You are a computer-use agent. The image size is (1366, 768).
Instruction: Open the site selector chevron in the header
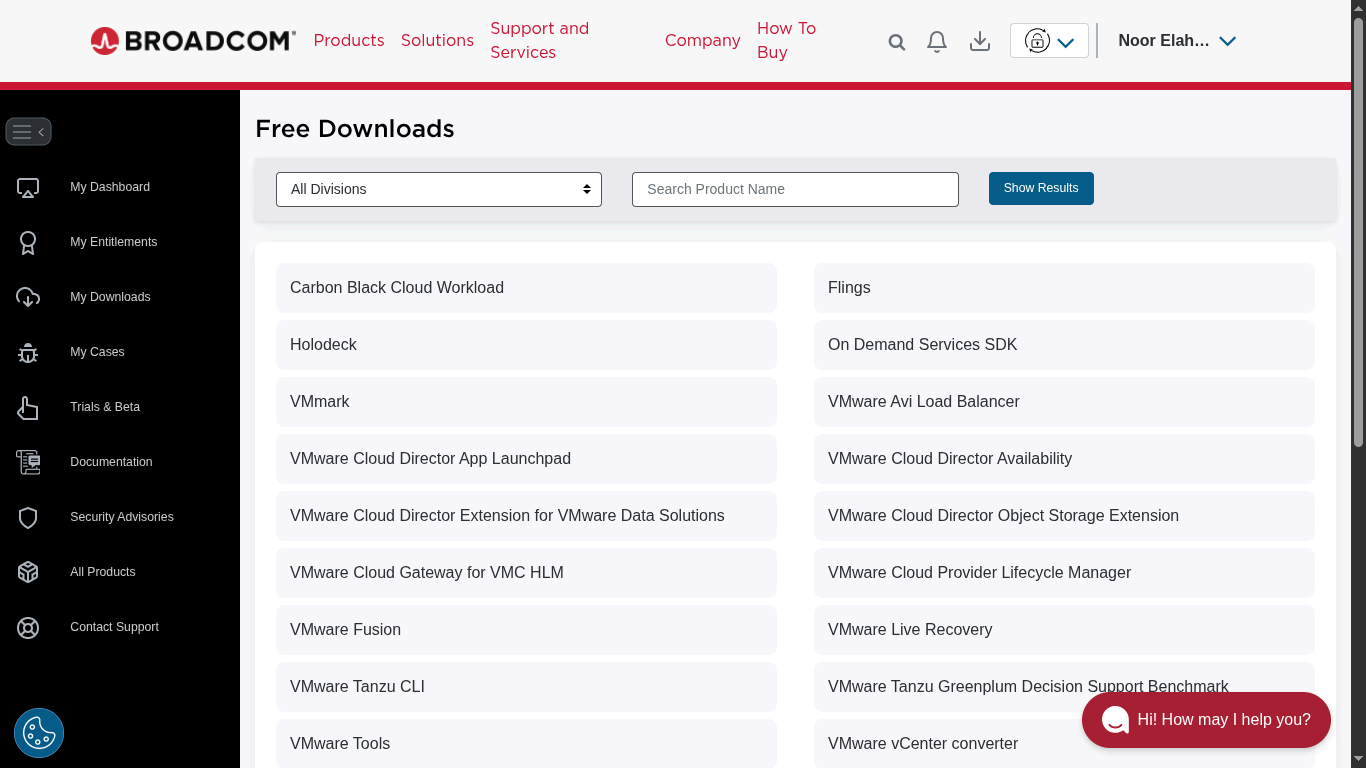point(1066,41)
